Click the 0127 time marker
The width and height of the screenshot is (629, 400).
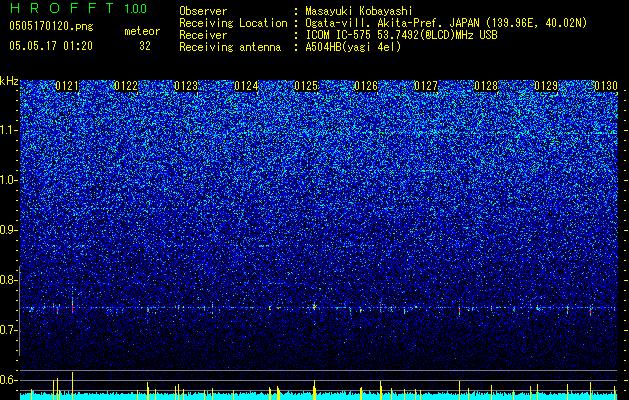(x=426, y=86)
